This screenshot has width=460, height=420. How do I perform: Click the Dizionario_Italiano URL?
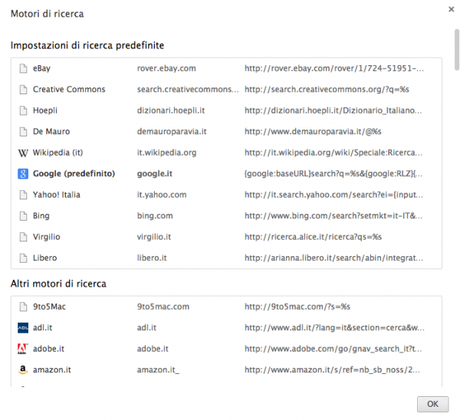coord(333,110)
